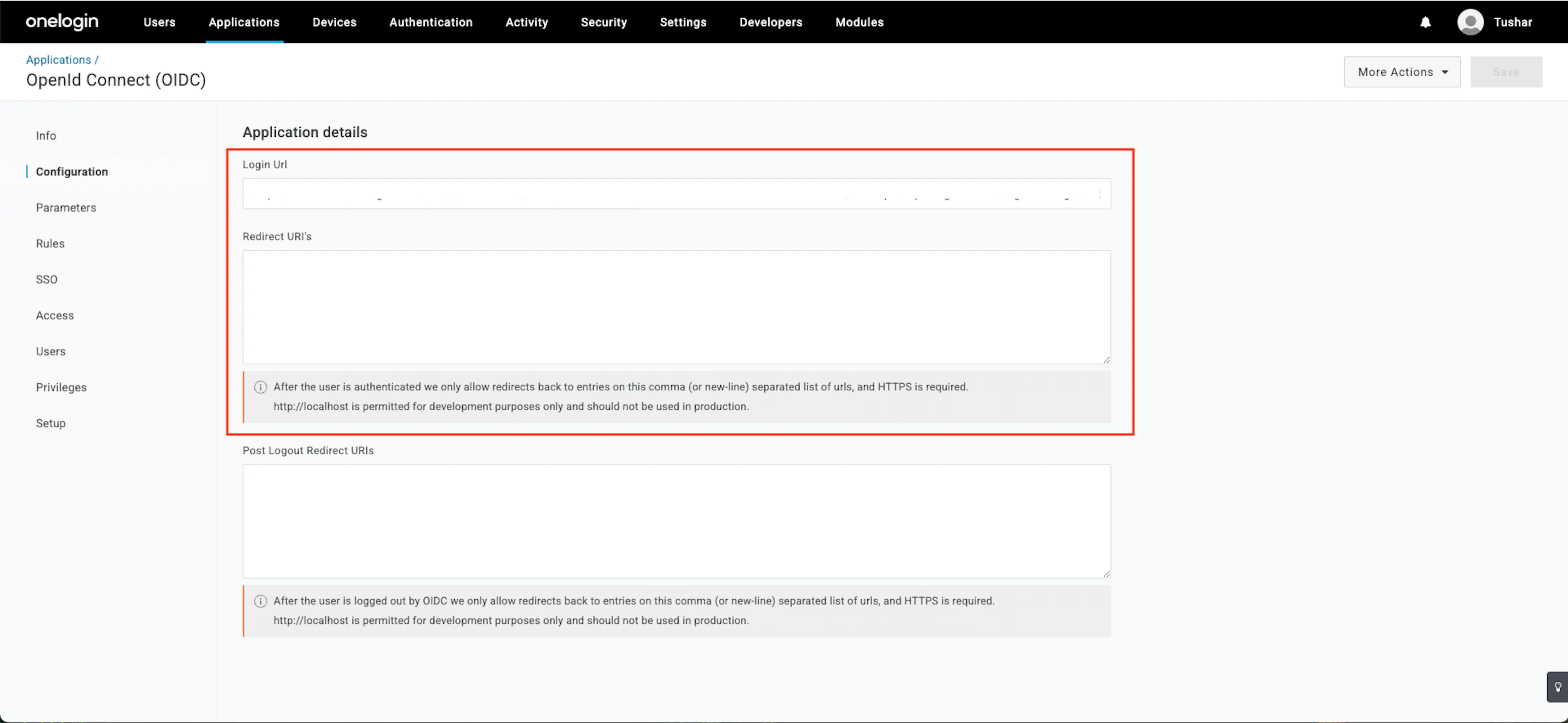1568x723 pixels.
Task: Focus the Login Url input field
Action: coord(676,194)
